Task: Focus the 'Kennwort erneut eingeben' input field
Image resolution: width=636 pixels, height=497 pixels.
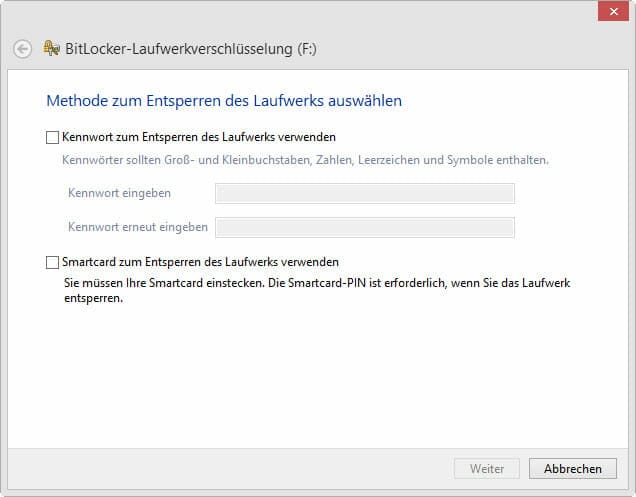Action: pyautogui.click(x=364, y=227)
